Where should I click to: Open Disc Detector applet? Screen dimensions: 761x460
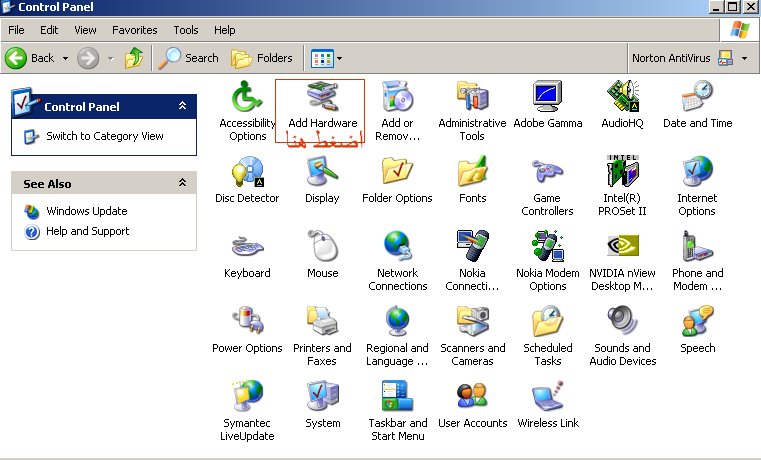click(x=247, y=180)
